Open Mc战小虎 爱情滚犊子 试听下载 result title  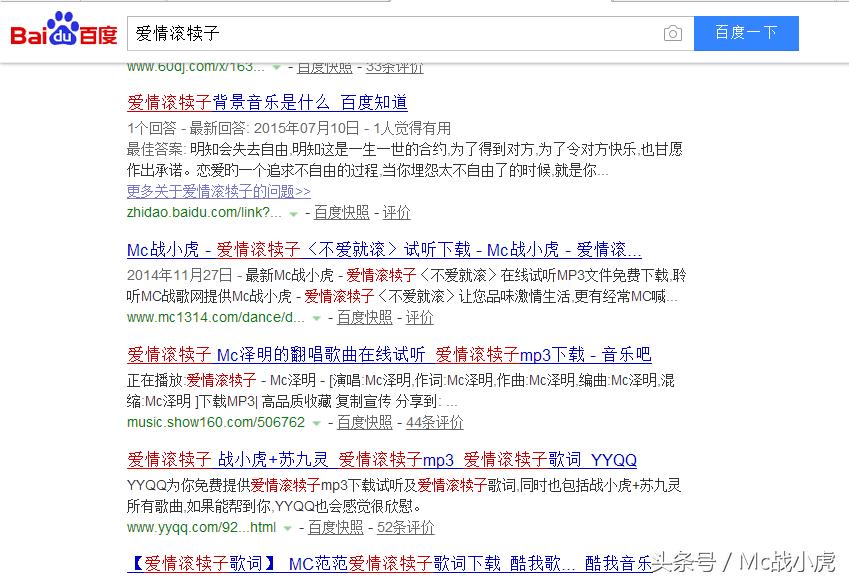coord(384,249)
